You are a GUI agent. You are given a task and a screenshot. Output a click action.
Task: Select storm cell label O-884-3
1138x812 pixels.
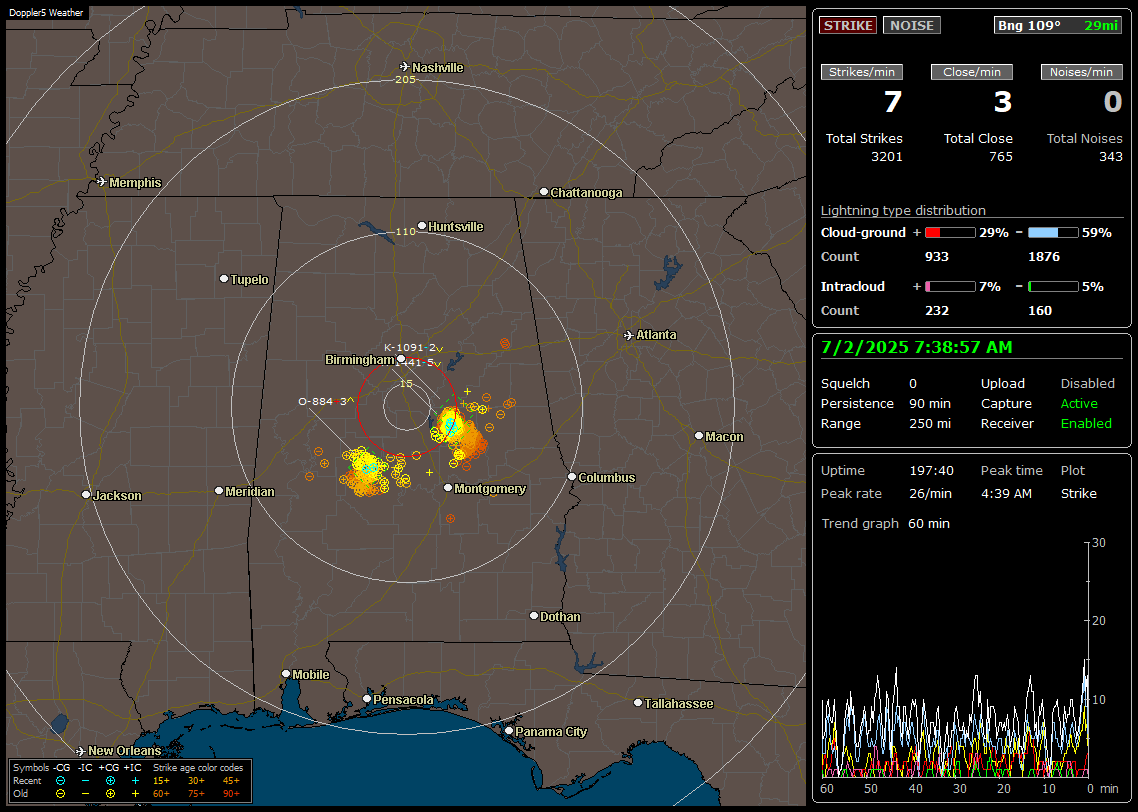coord(323,401)
